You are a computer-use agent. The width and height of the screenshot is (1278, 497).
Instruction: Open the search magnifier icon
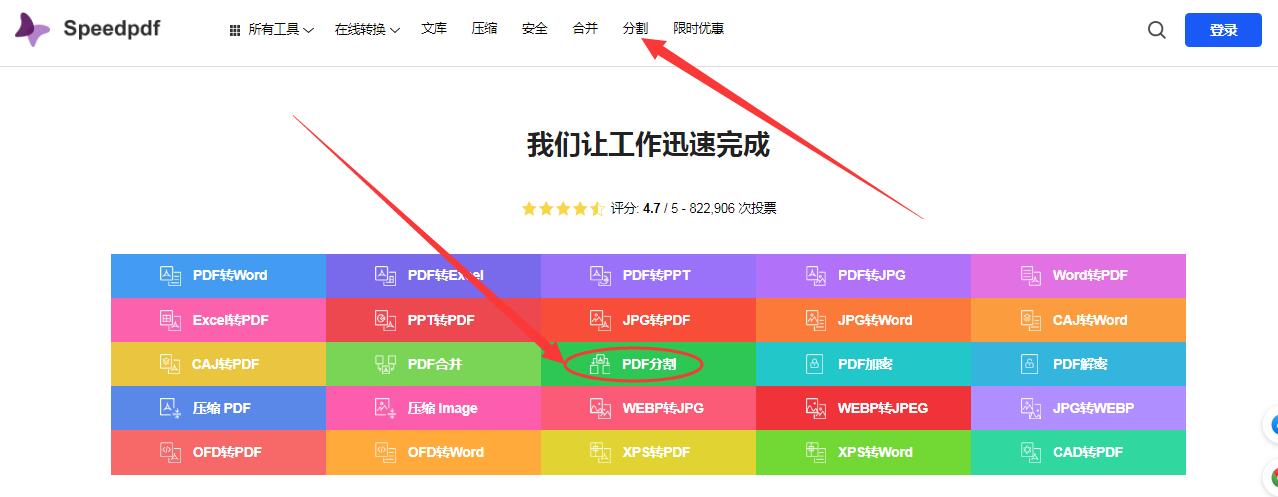pyautogui.click(x=1157, y=30)
